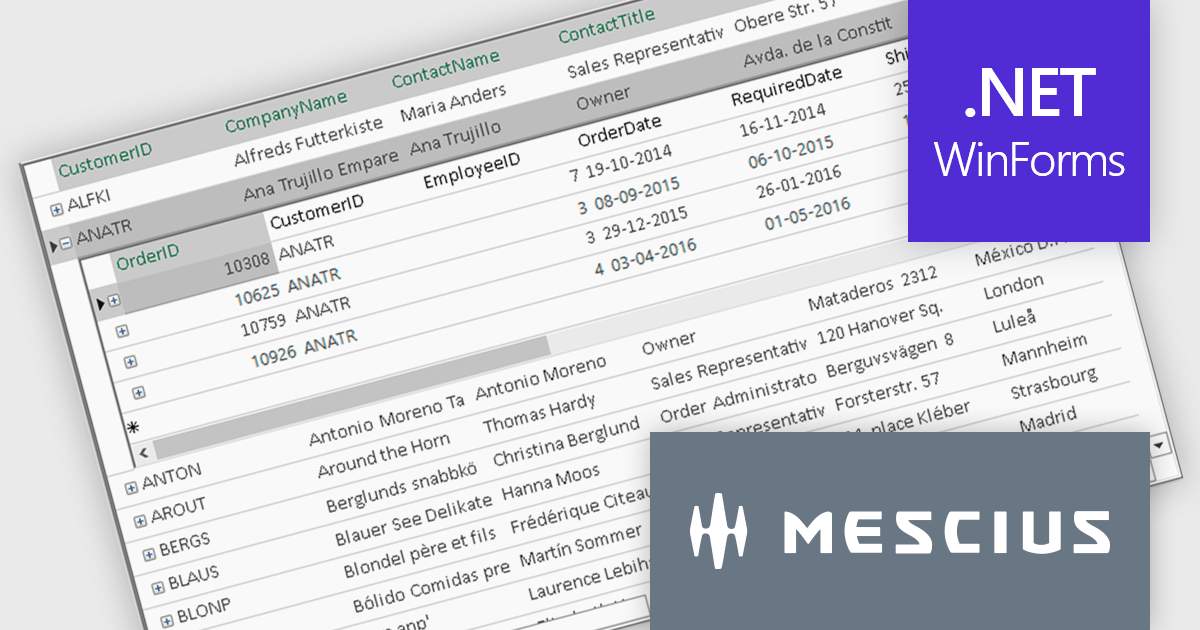This screenshot has width=1200, height=630.
Task: Sort by the nested black CustomerID header
Action: pyautogui.click(x=317, y=211)
